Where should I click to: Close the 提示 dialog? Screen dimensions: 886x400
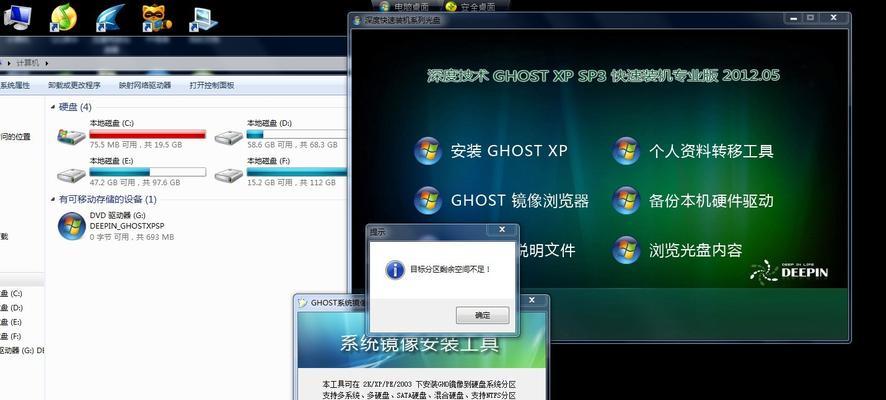(x=502, y=229)
